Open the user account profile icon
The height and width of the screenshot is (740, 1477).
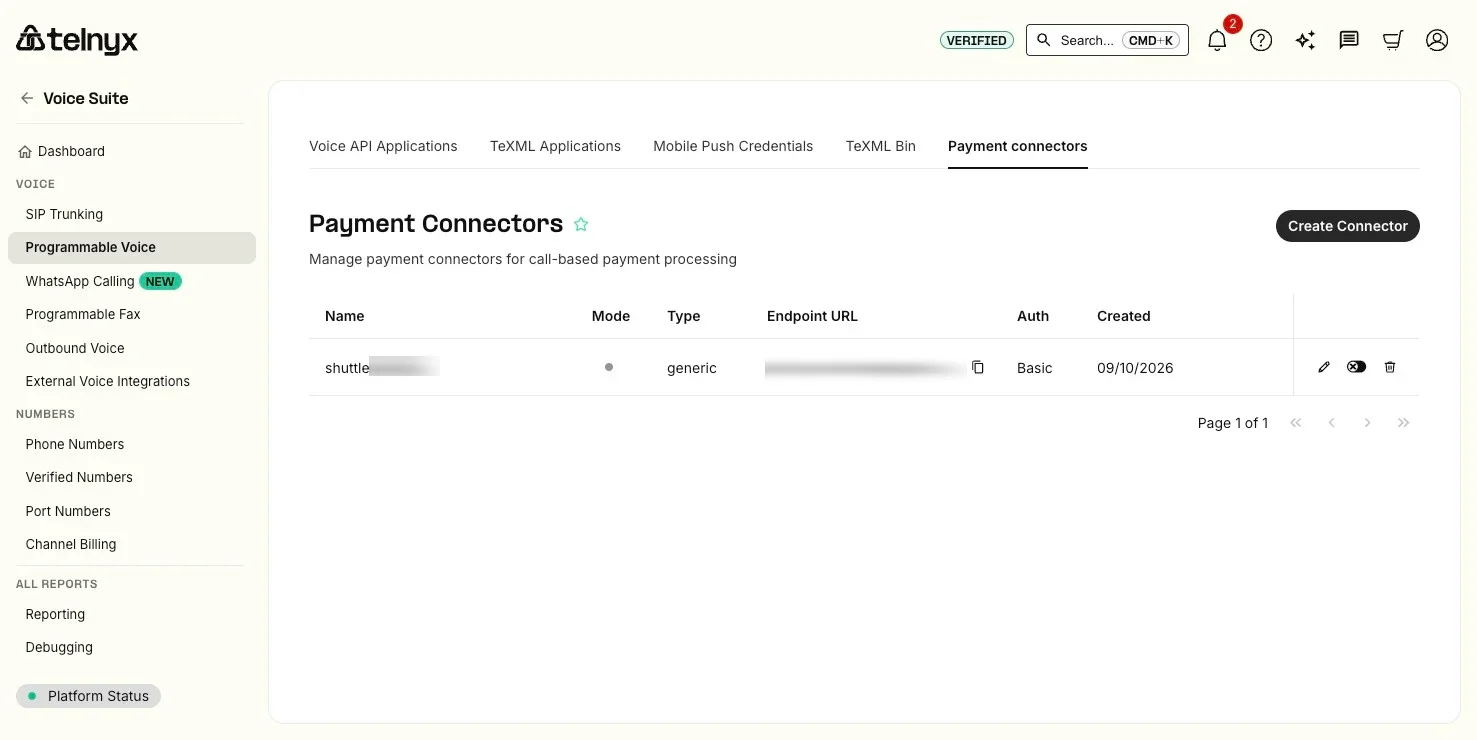coord(1437,40)
